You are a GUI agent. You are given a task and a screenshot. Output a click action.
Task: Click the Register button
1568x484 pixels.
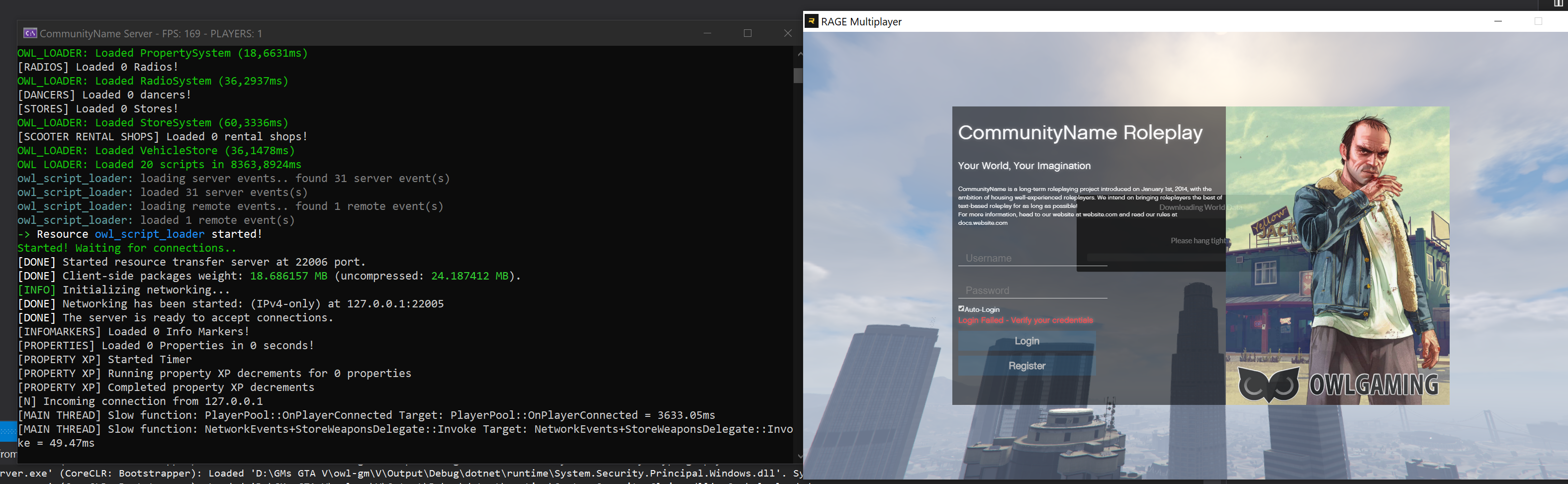(x=1027, y=366)
